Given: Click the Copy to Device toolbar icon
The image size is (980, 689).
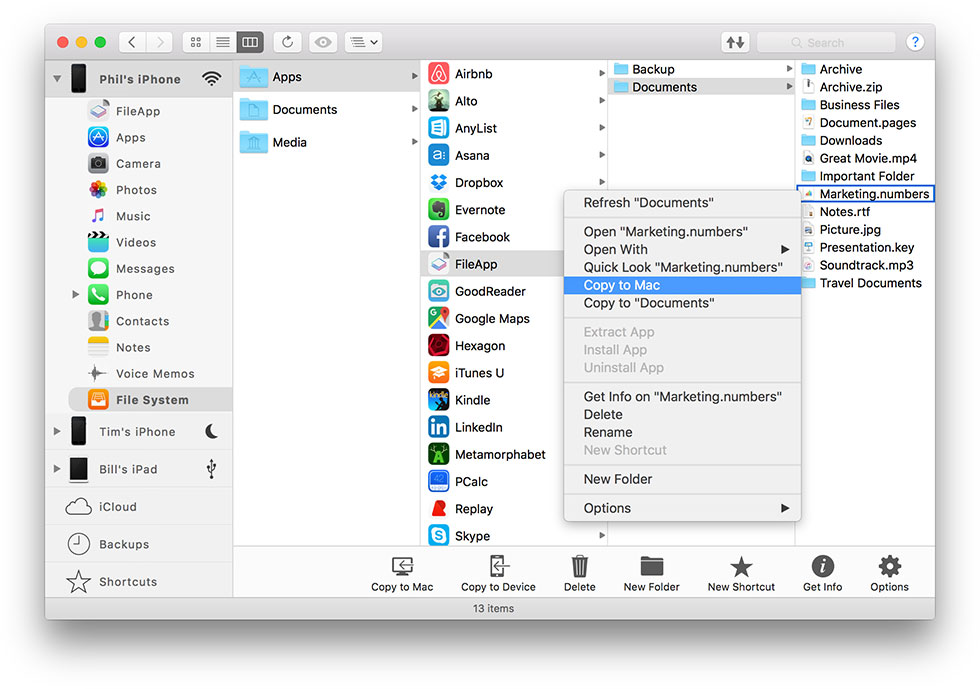Looking at the screenshot, I should (498, 567).
